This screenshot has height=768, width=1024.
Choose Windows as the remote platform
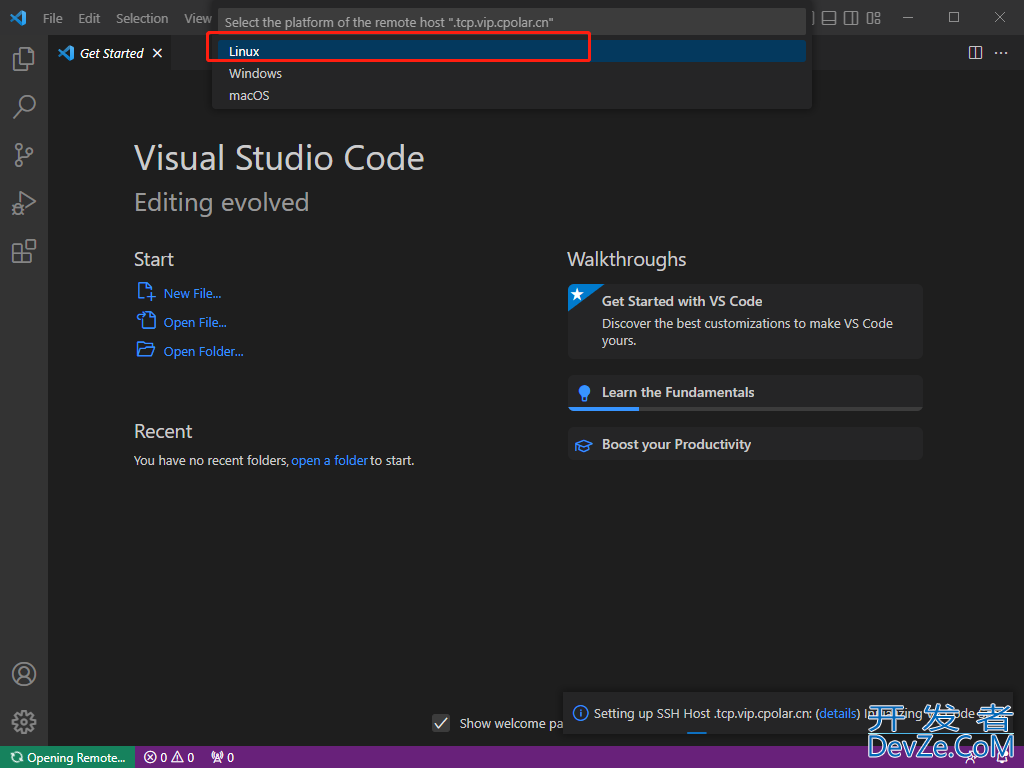(x=511, y=73)
